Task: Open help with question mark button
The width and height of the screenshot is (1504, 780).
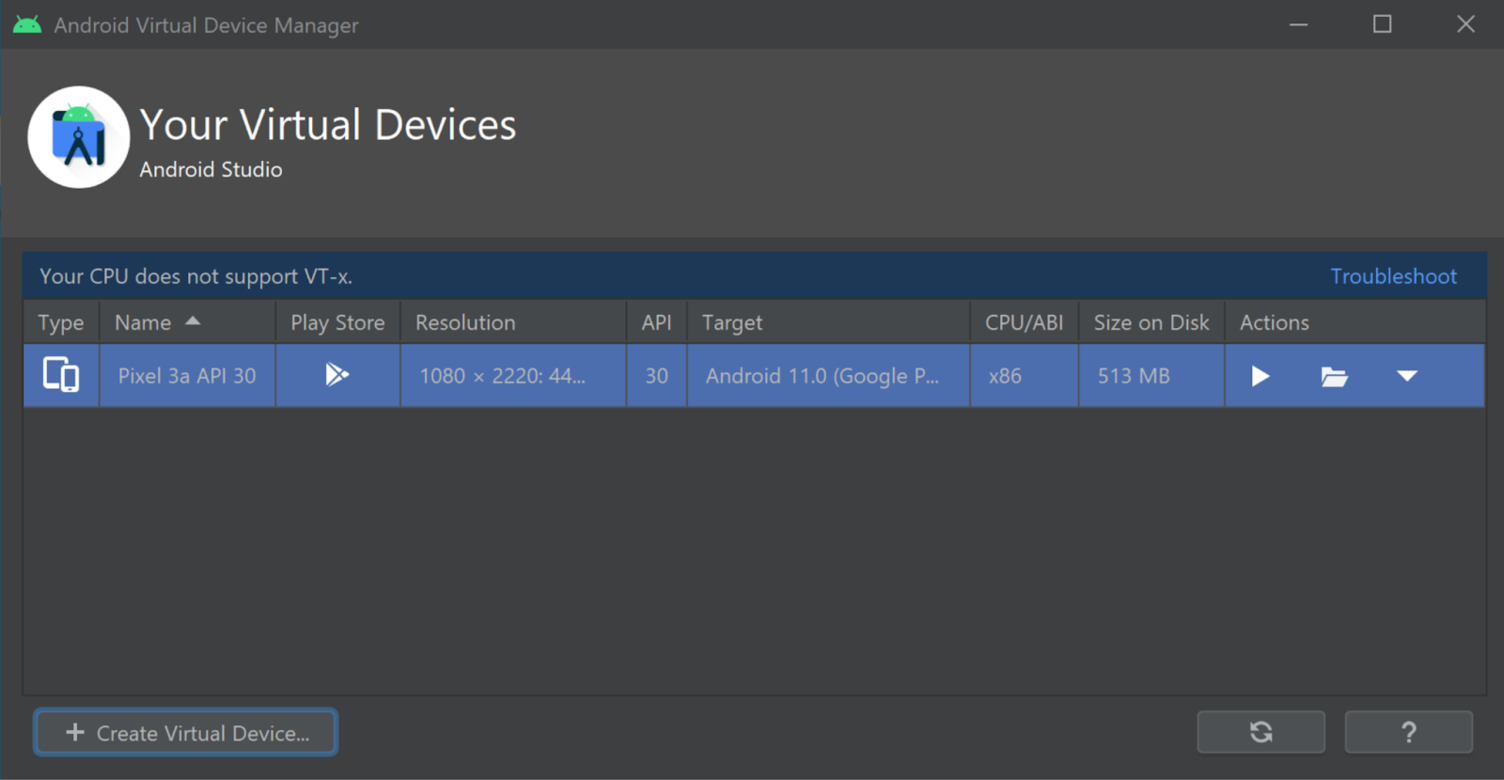Action: point(1409,732)
